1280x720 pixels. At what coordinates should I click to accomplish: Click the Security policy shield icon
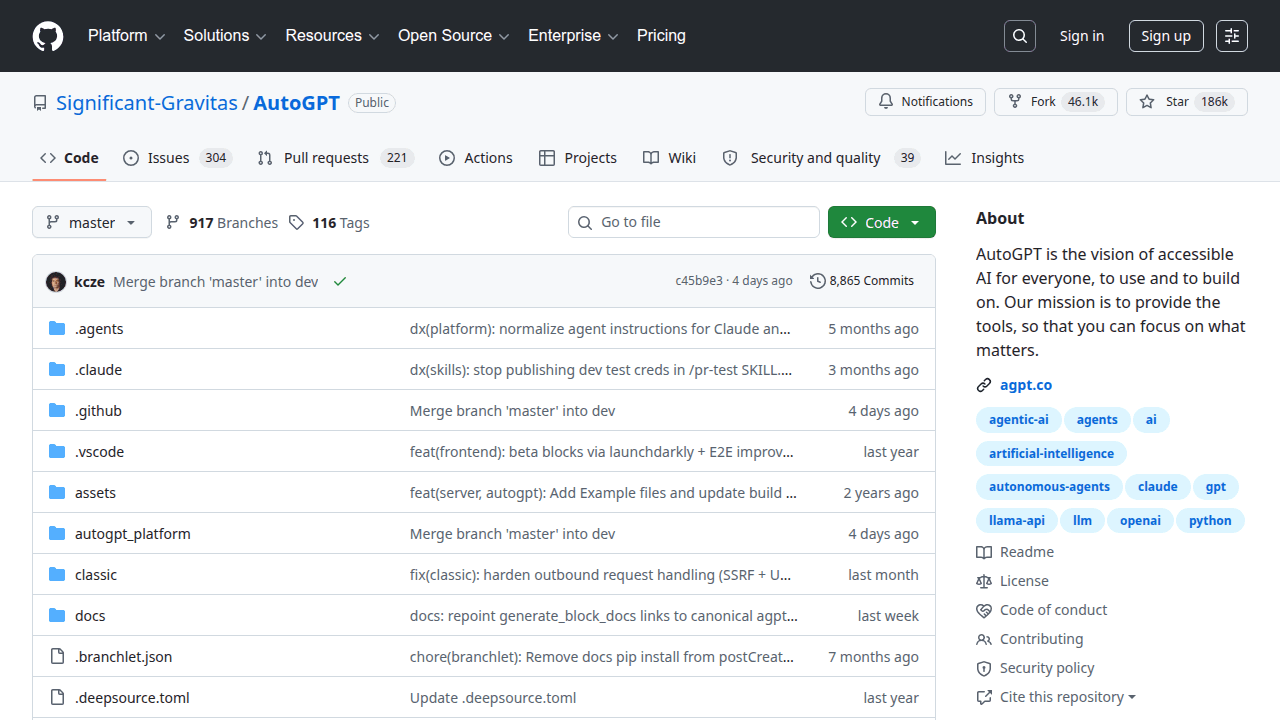[x=984, y=668]
